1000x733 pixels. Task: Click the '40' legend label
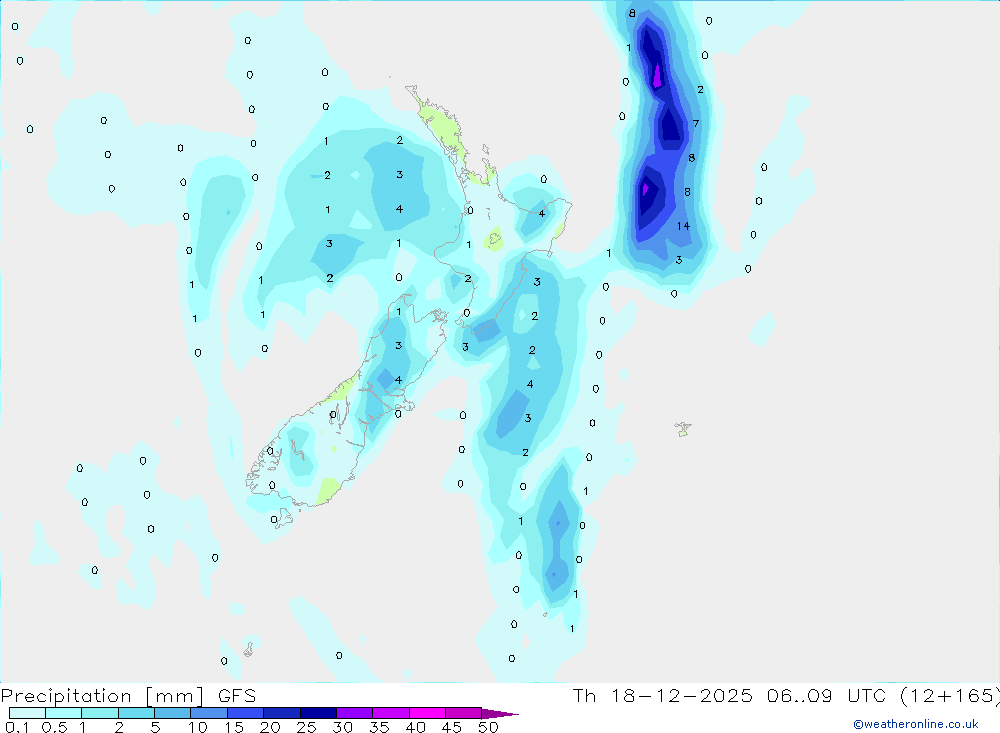[415, 727]
